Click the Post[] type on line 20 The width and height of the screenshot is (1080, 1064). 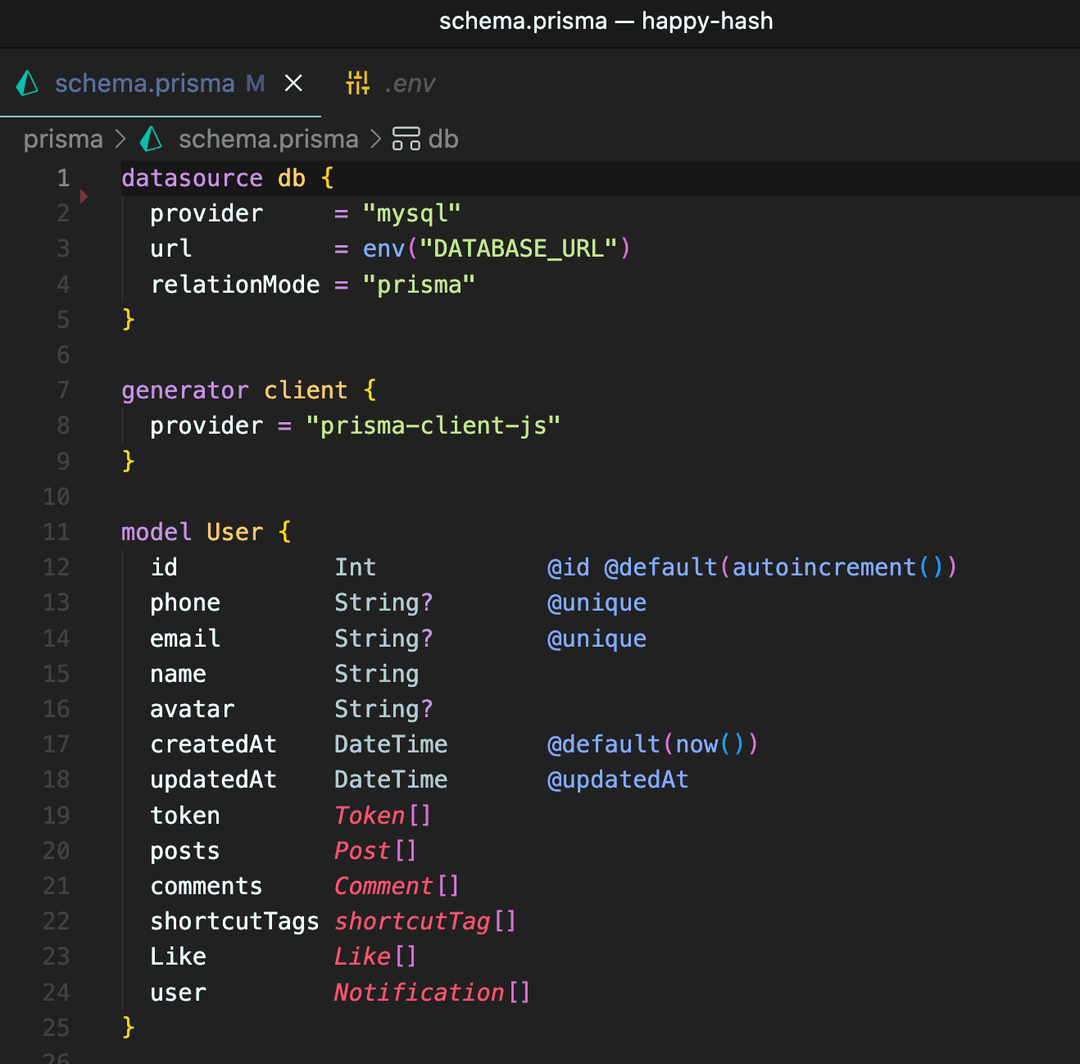pyautogui.click(x=375, y=851)
